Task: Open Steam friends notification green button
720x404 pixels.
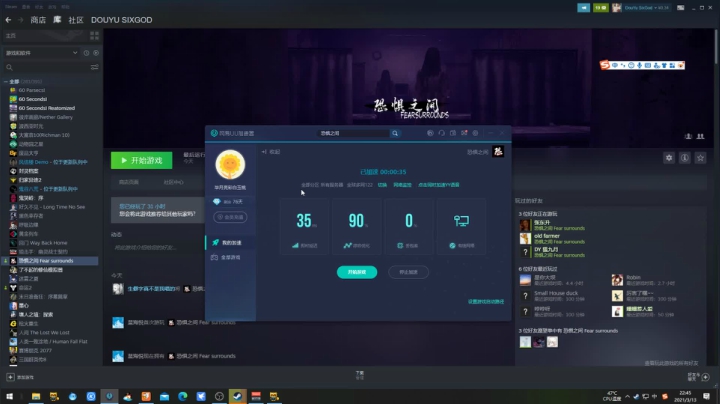Action: tap(600, 8)
